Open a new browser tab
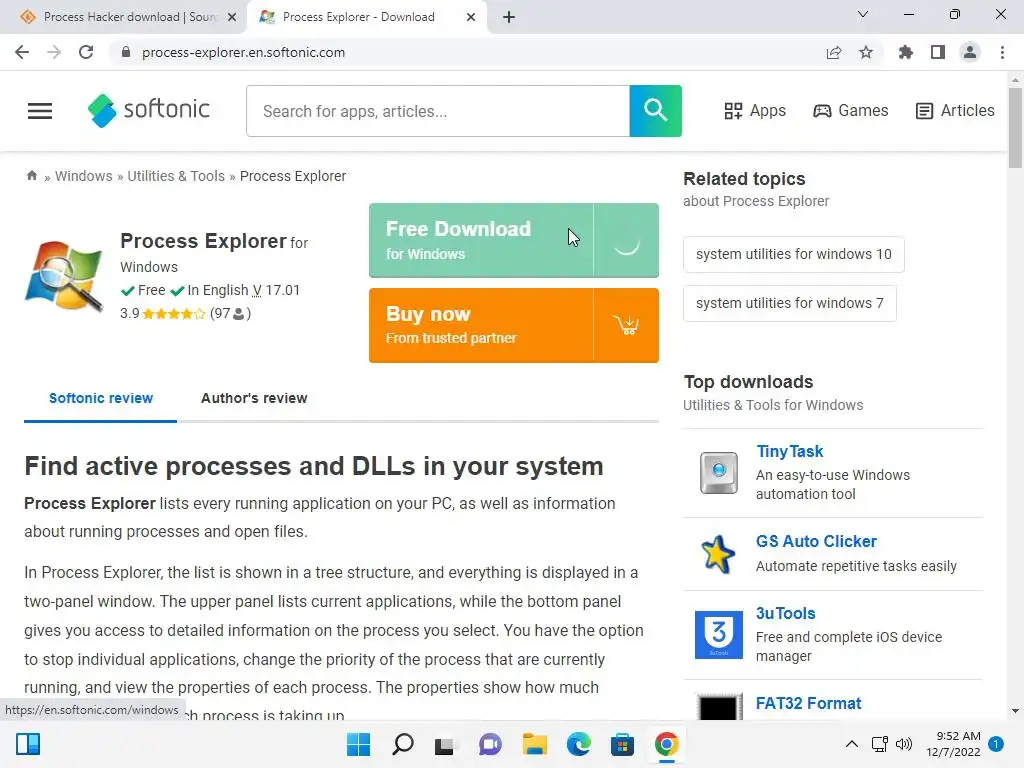1024x768 pixels. (x=509, y=18)
